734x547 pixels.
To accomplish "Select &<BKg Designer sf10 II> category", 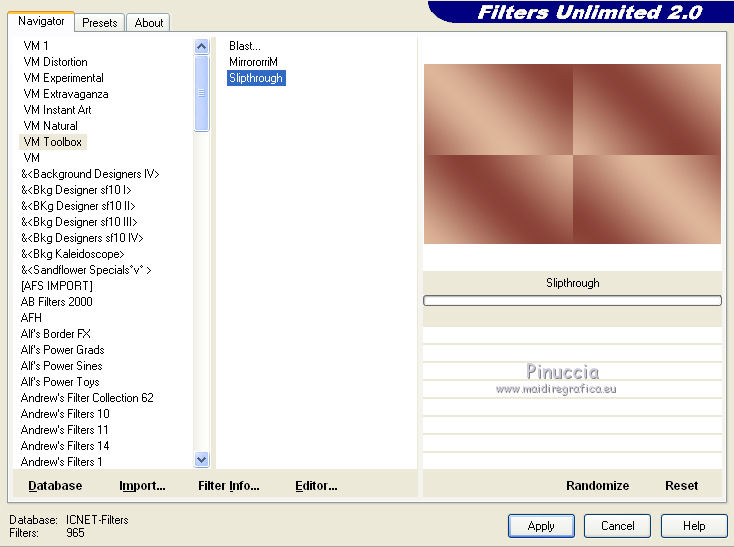I will (78, 205).
